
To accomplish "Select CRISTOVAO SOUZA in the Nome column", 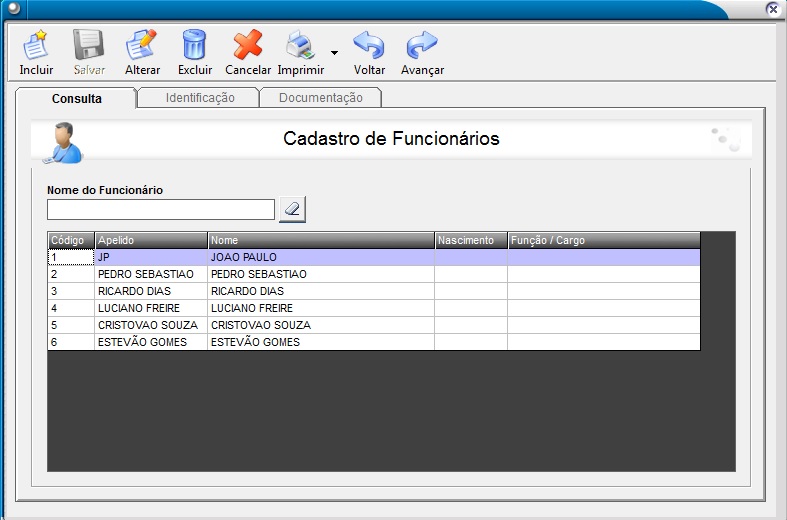I will [x=321, y=325].
